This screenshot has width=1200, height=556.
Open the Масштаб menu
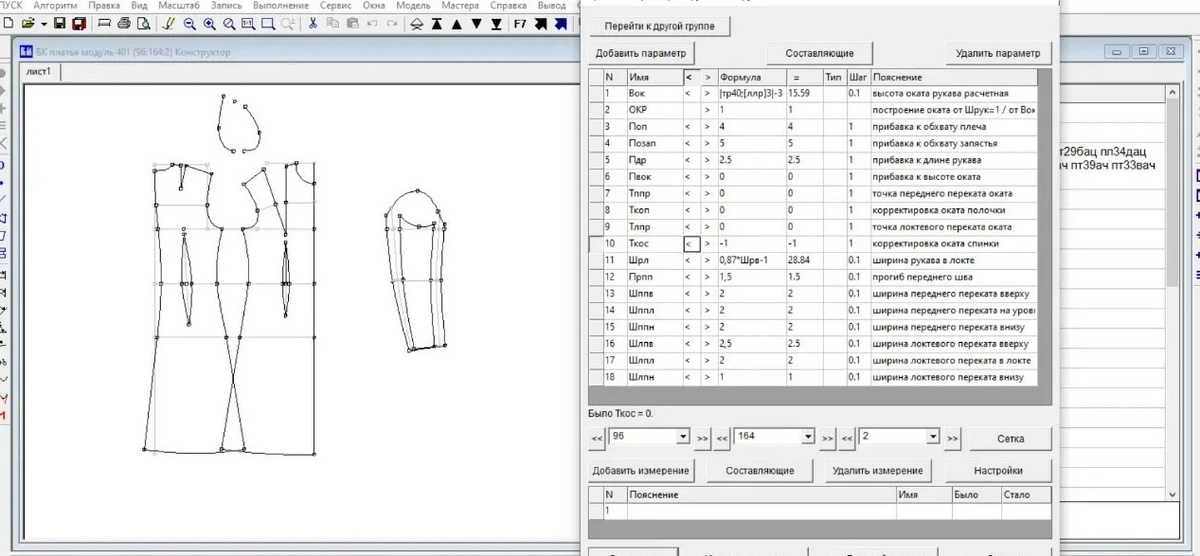tap(178, 5)
